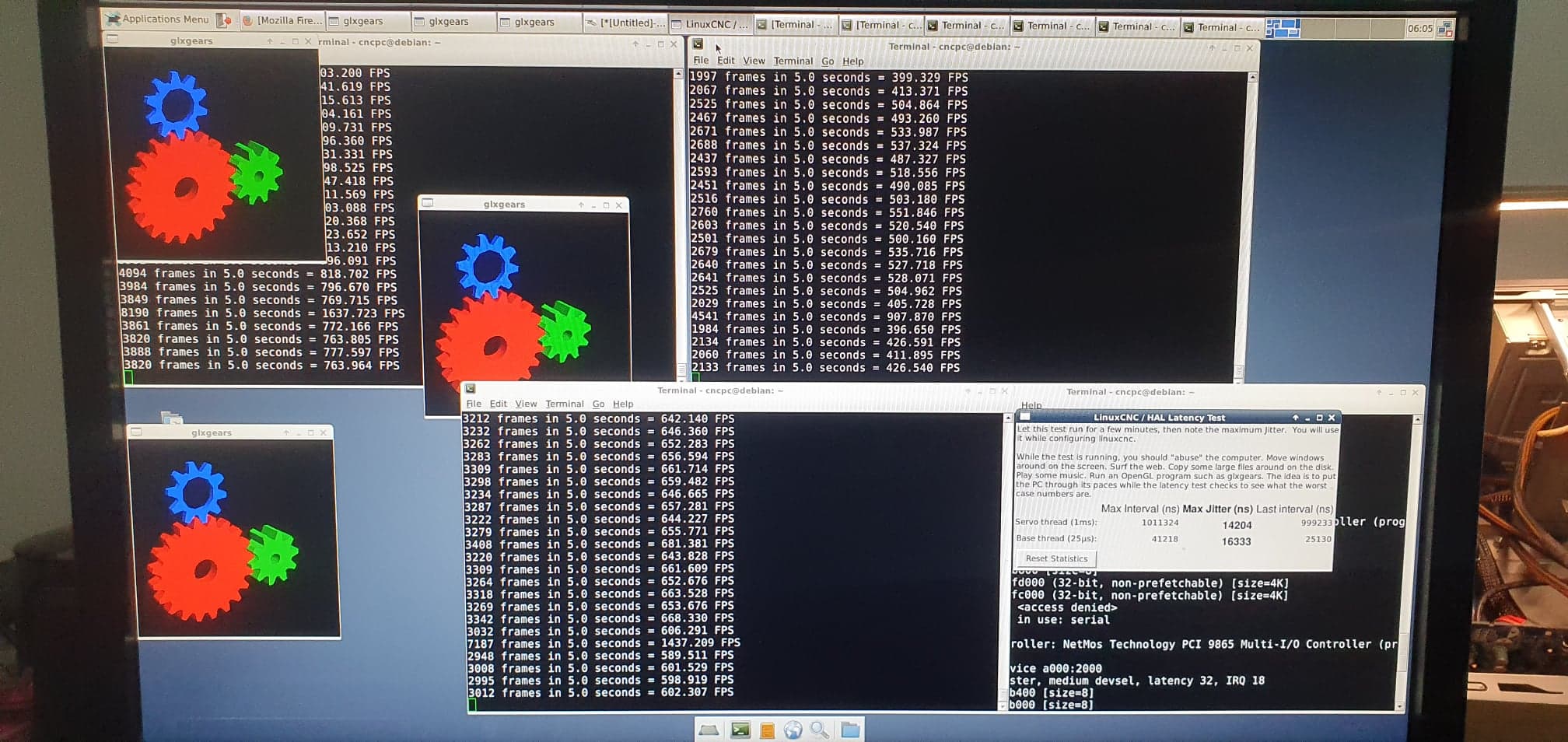Open the home folder dock icon
1568x742 pixels.
tap(849, 730)
